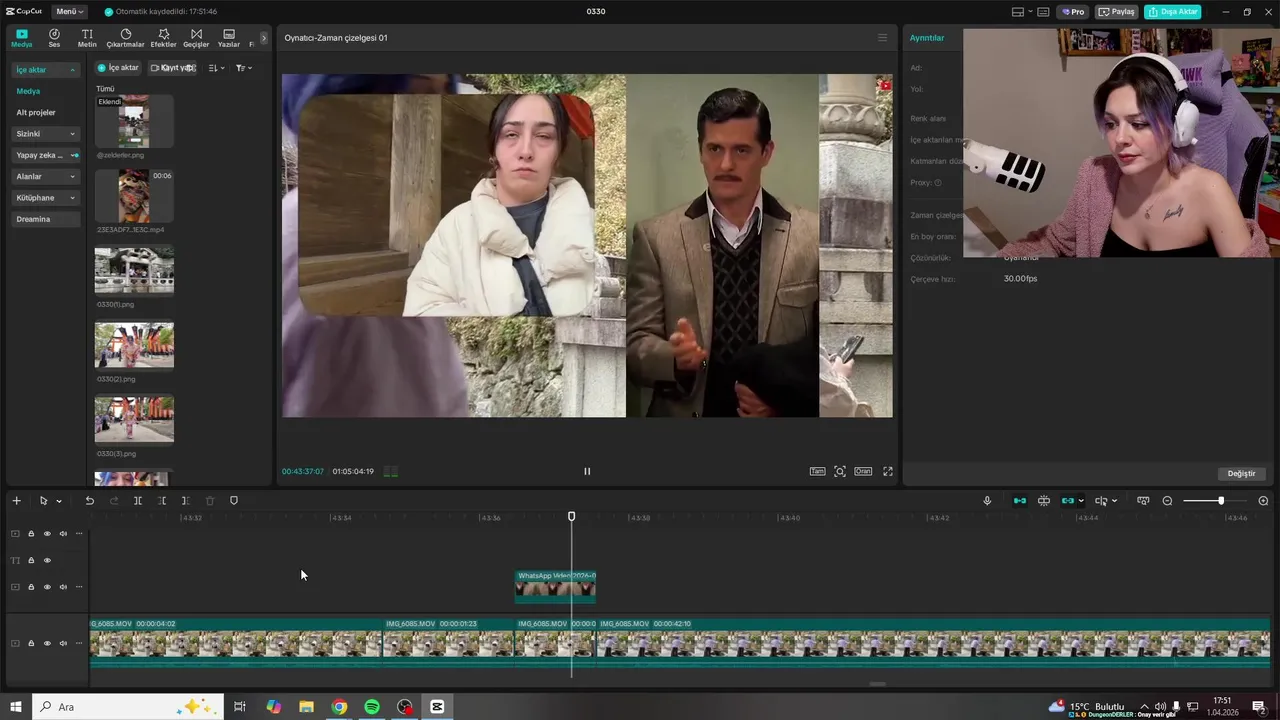This screenshot has height=720, width=1280.
Task: Enter fullscreen preview
Action: tap(887, 471)
